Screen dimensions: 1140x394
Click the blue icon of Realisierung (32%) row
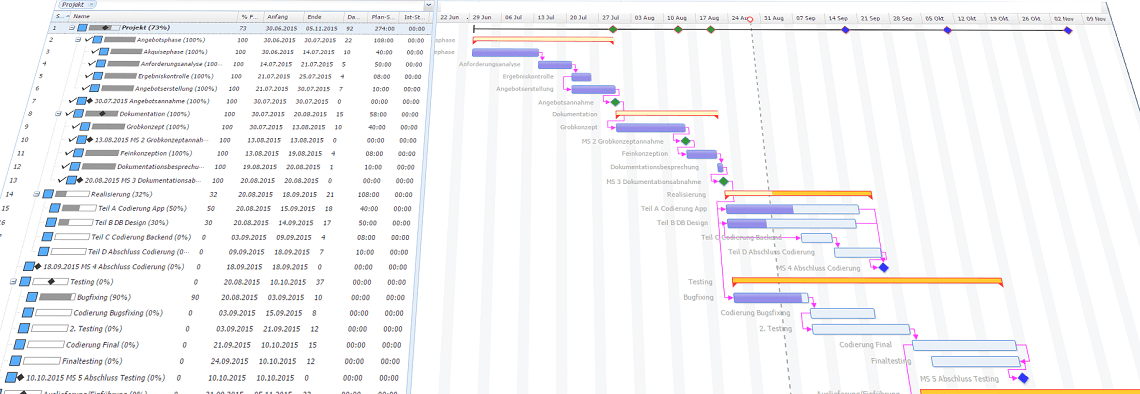coord(48,194)
